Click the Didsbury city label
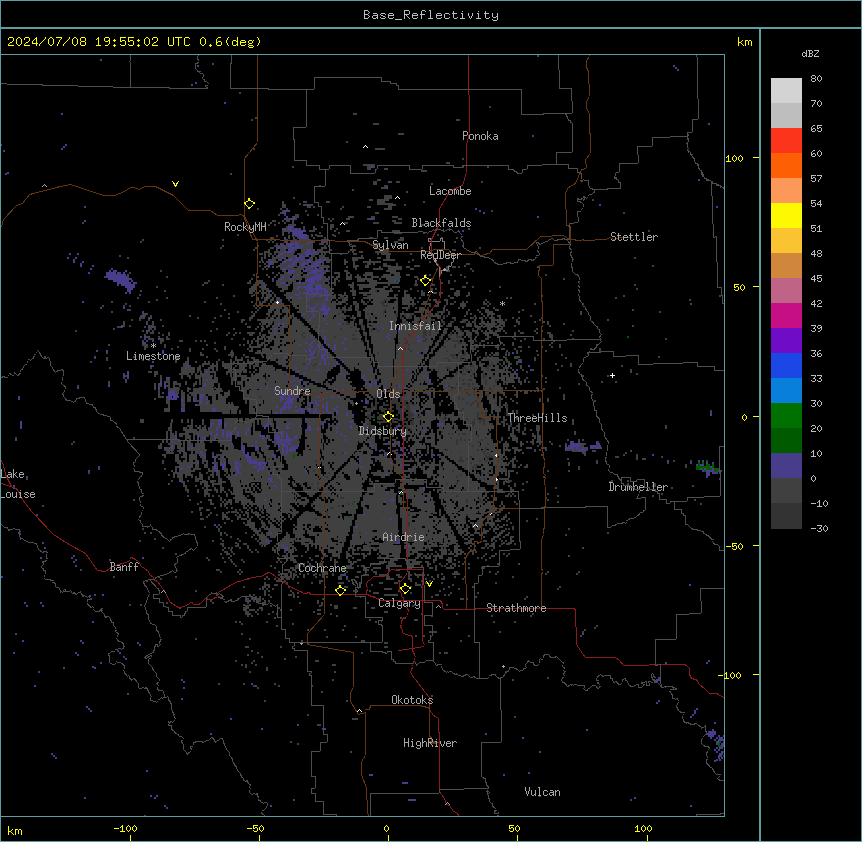The height and width of the screenshot is (842, 862). 383,431
